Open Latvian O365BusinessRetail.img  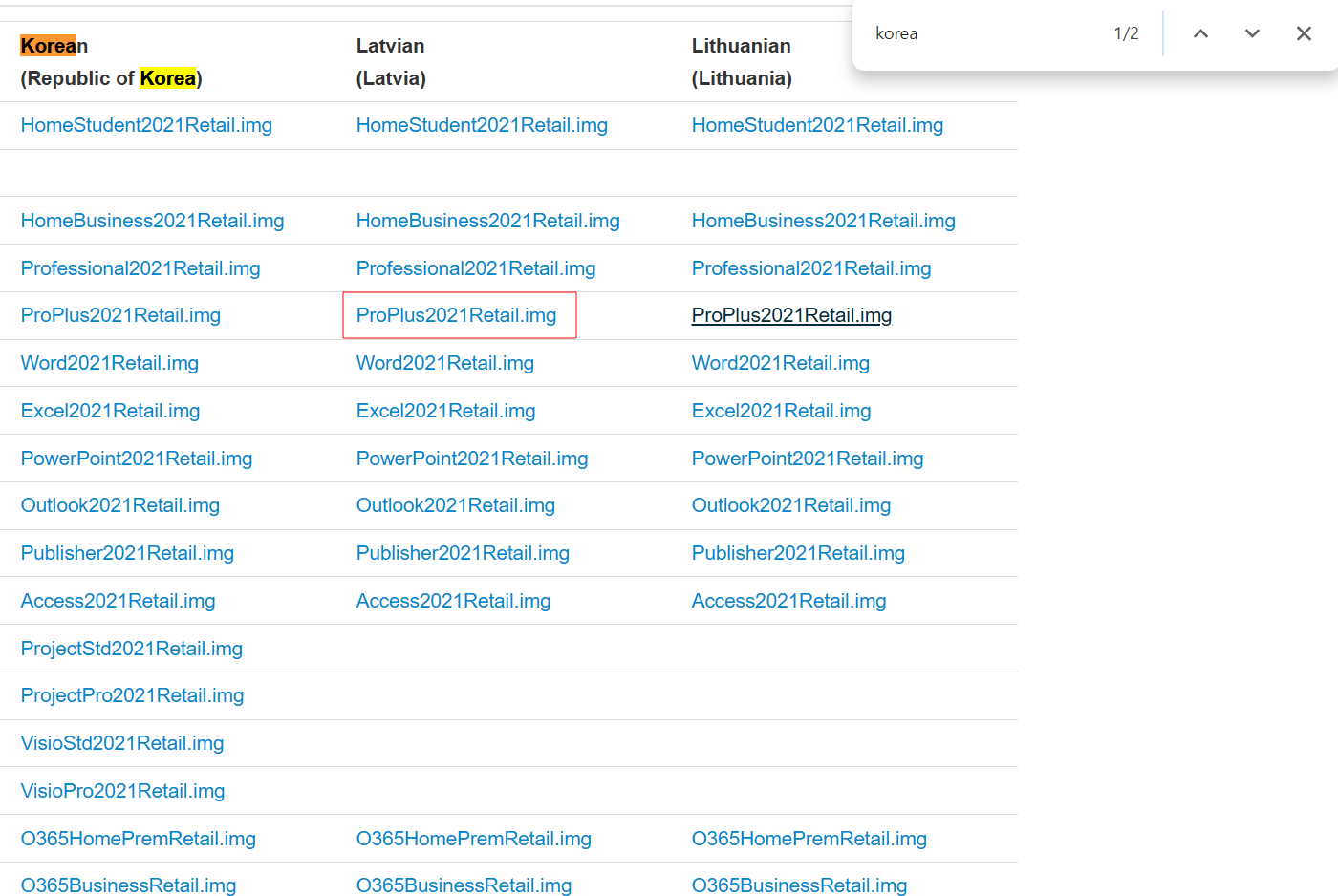pyautogui.click(x=464, y=885)
